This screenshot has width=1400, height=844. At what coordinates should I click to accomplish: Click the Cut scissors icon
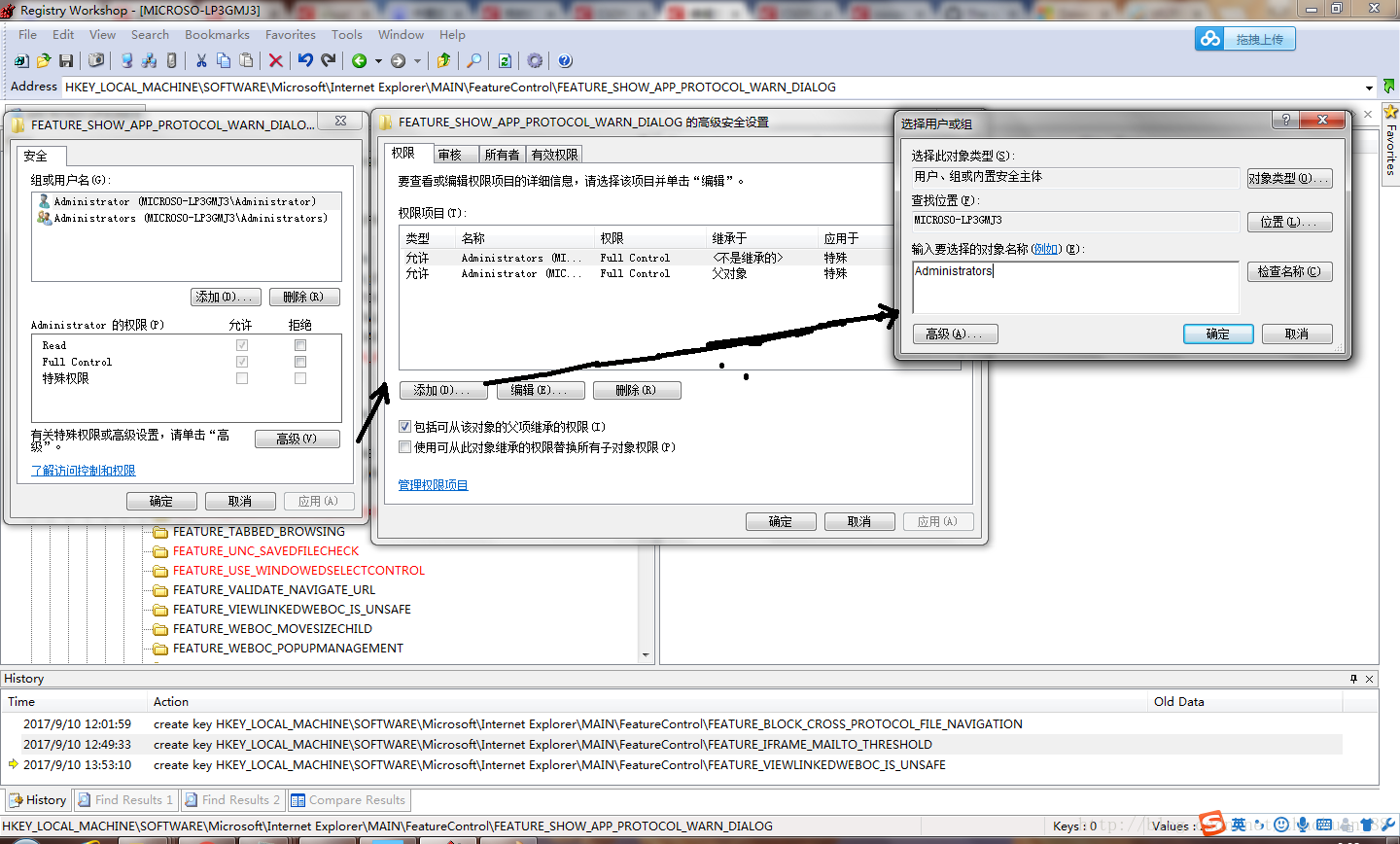[201, 61]
